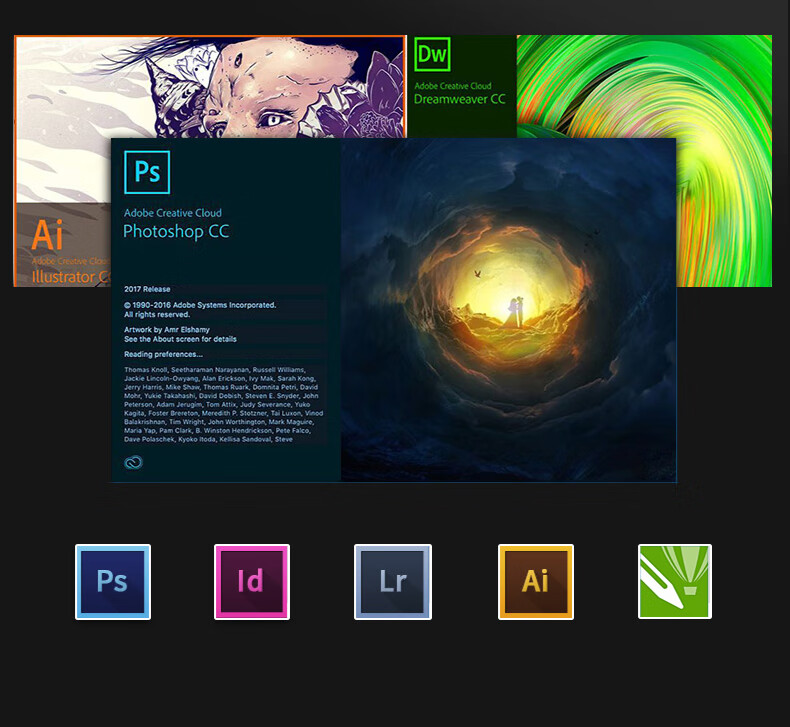The height and width of the screenshot is (727, 790).
Task: Click the "Photoshop CC" title text
Action: click(176, 232)
